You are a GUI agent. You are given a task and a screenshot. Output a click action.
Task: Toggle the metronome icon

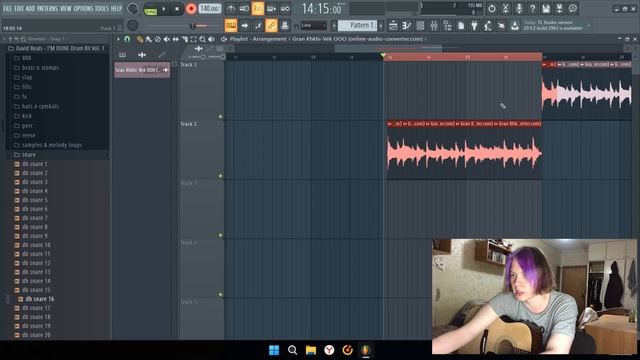[x=231, y=8]
